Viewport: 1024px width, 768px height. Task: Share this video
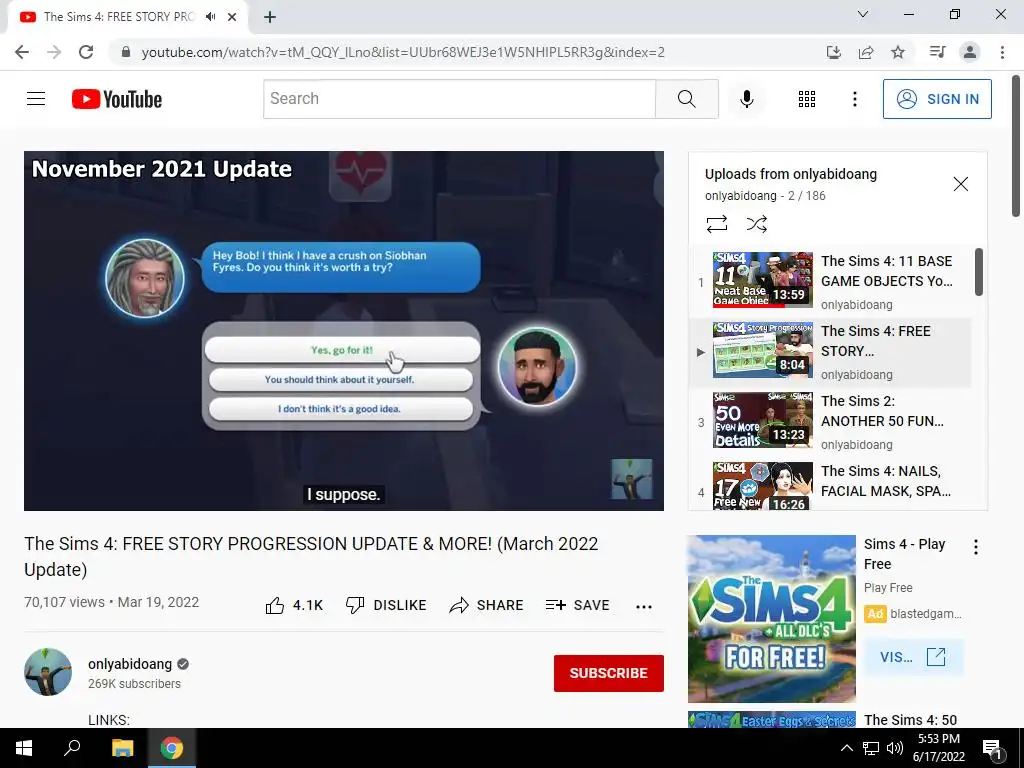487,605
